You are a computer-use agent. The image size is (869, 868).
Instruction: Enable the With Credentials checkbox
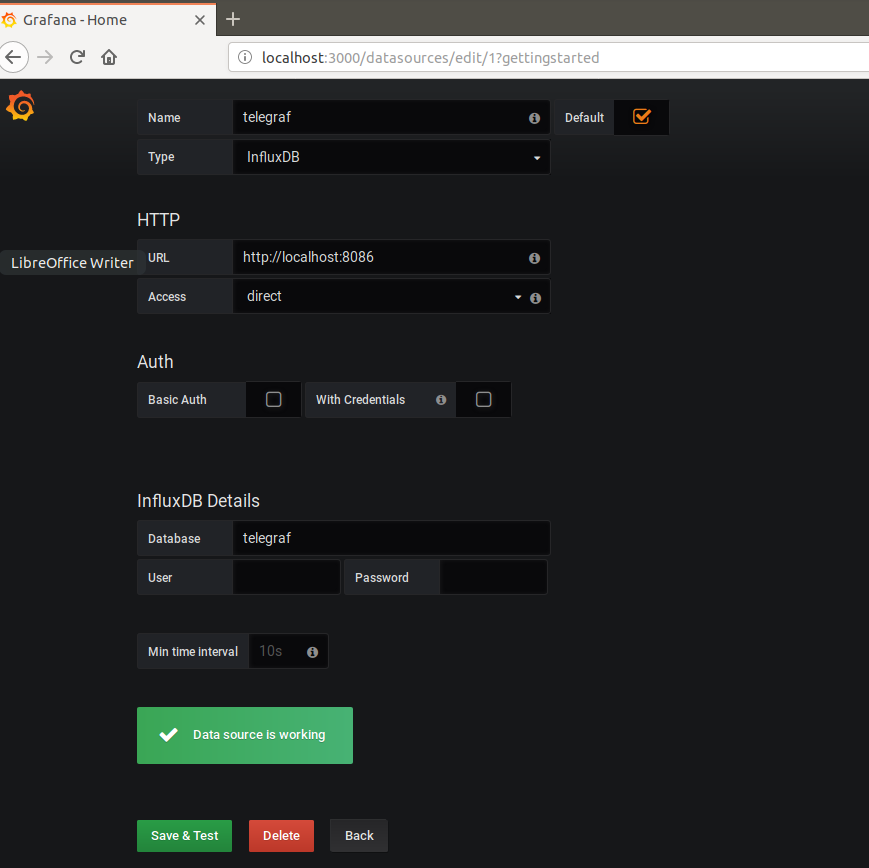483,400
